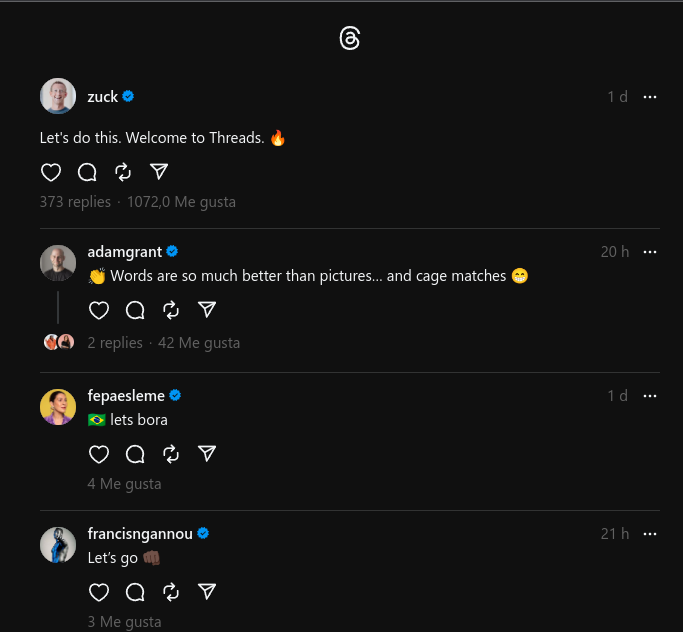Open francisngannou's profile via username

[140, 534]
